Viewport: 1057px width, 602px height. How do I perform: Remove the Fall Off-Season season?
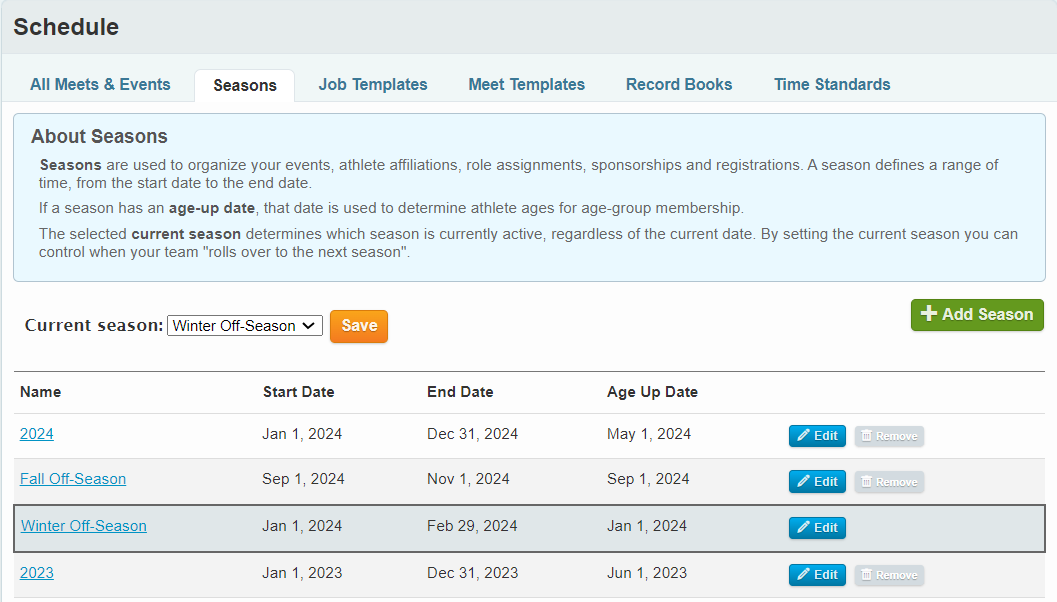(889, 482)
